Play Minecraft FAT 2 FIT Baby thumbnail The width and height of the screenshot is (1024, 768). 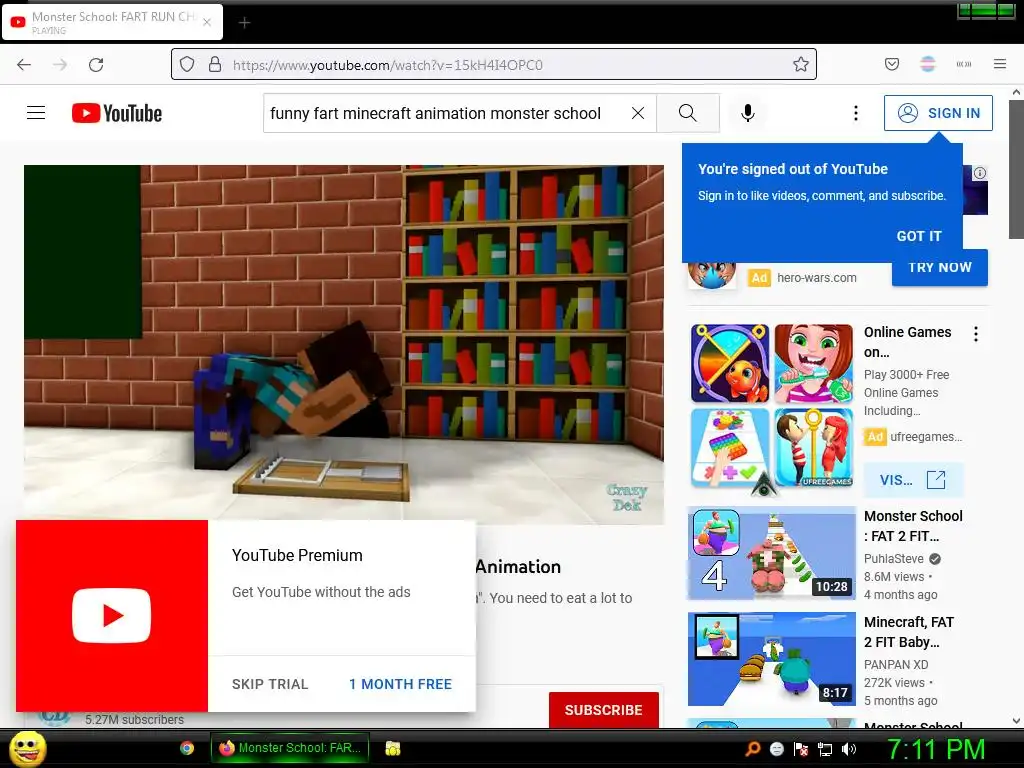point(771,658)
